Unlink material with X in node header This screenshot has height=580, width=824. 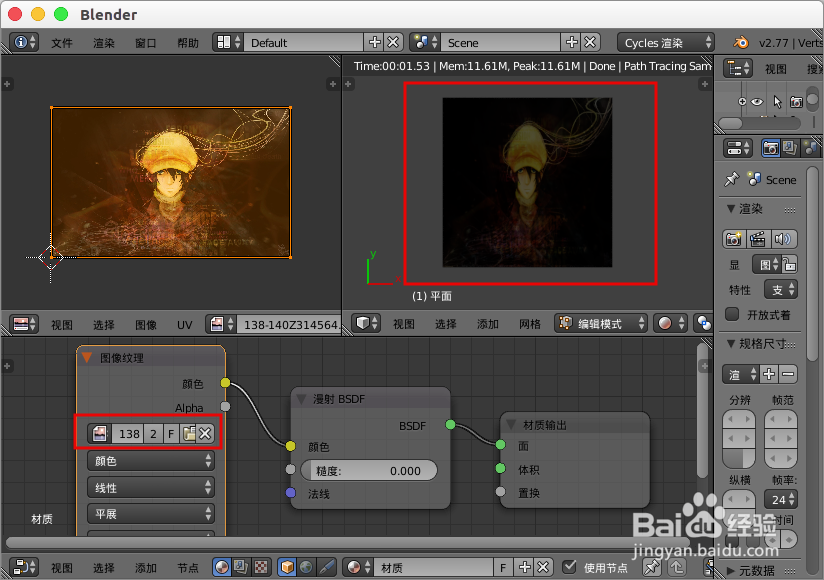[x=543, y=567]
